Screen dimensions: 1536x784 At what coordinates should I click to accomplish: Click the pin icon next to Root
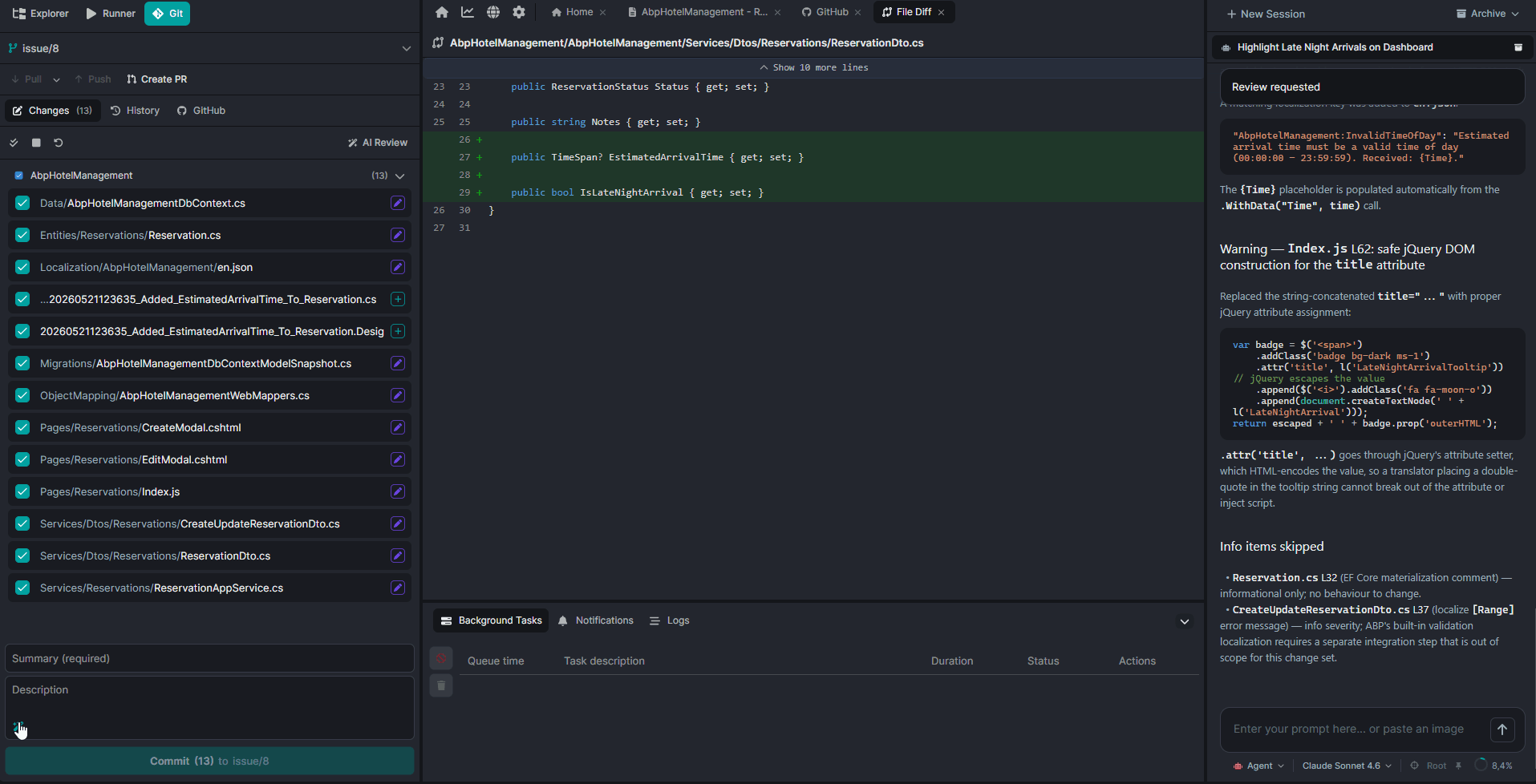tap(1458, 766)
